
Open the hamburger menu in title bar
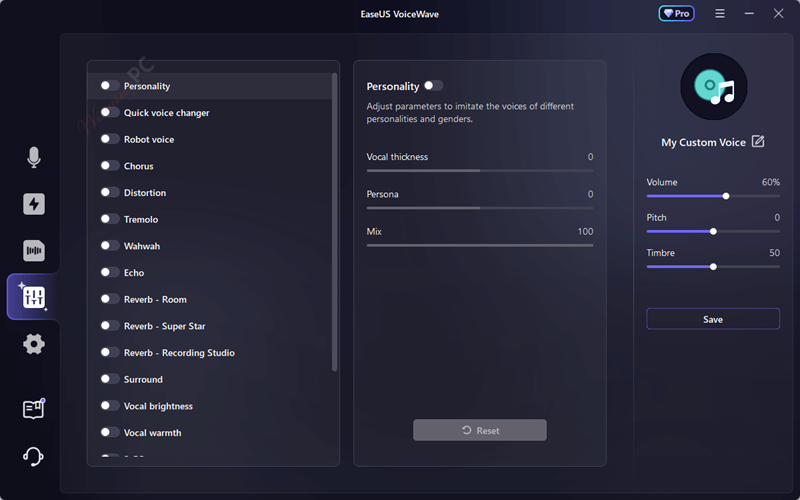click(720, 14)
